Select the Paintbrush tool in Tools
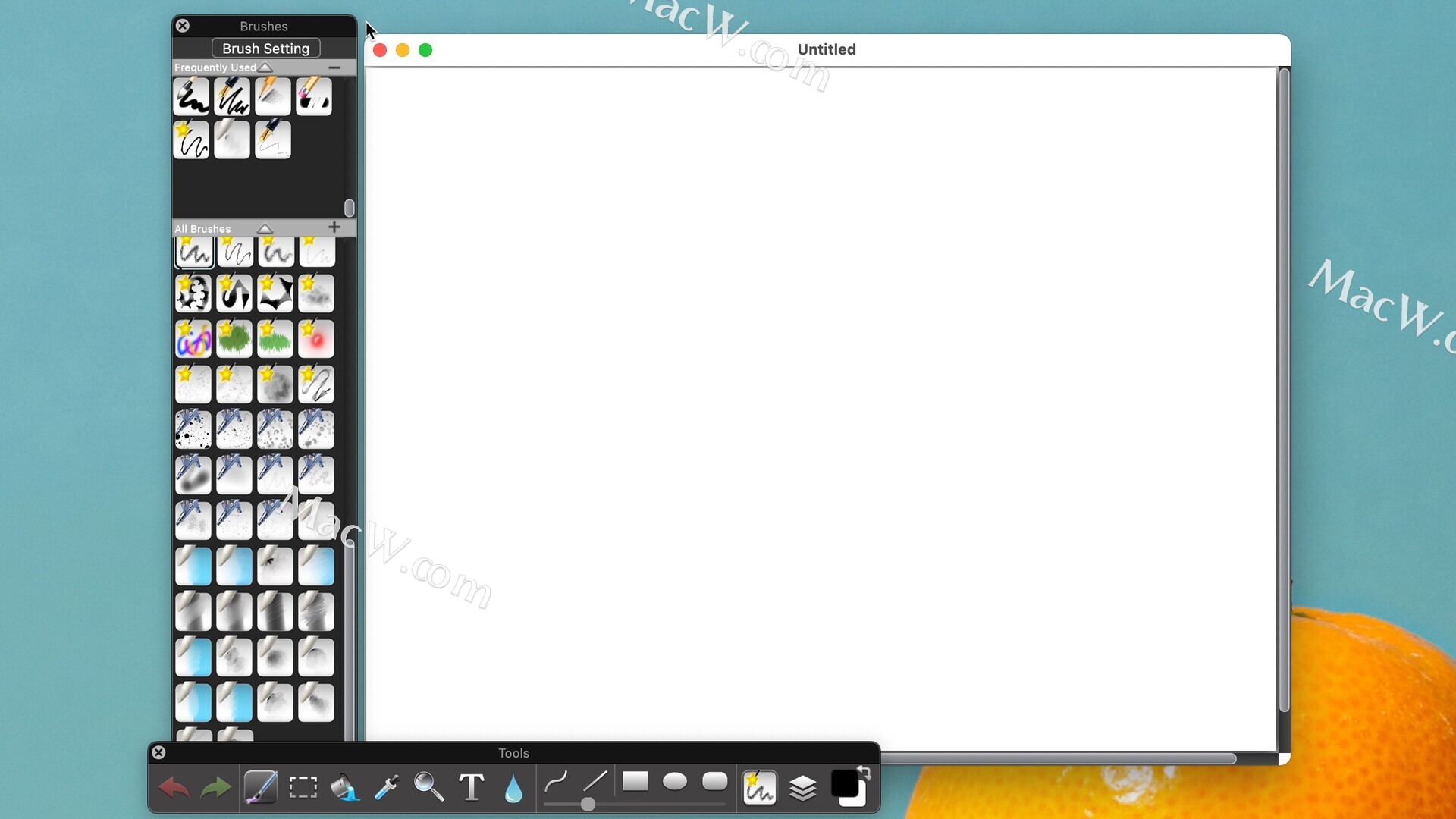The image size is (1456, 819). [x=260, y=787]
